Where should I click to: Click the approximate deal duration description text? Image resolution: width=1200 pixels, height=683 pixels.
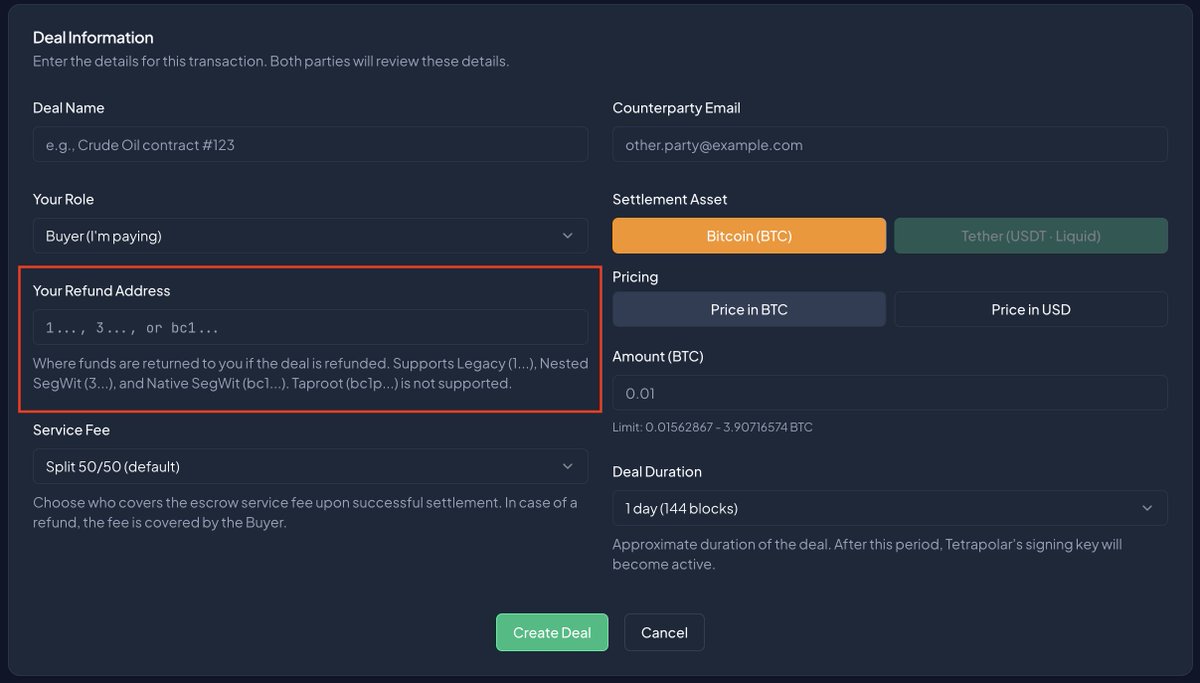(867, 554)
